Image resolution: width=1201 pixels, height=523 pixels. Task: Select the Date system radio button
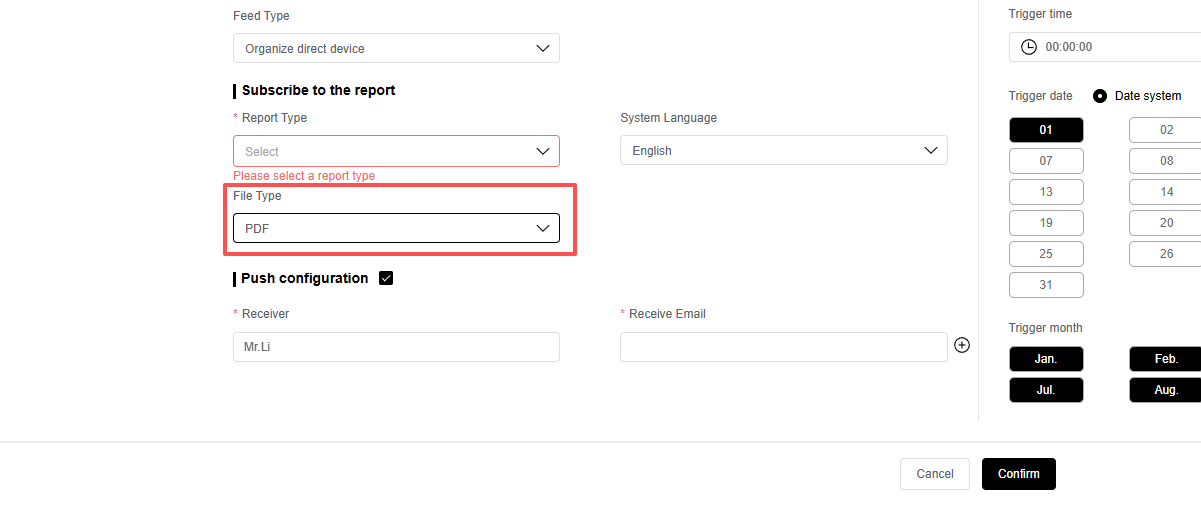pos(1100,96)
